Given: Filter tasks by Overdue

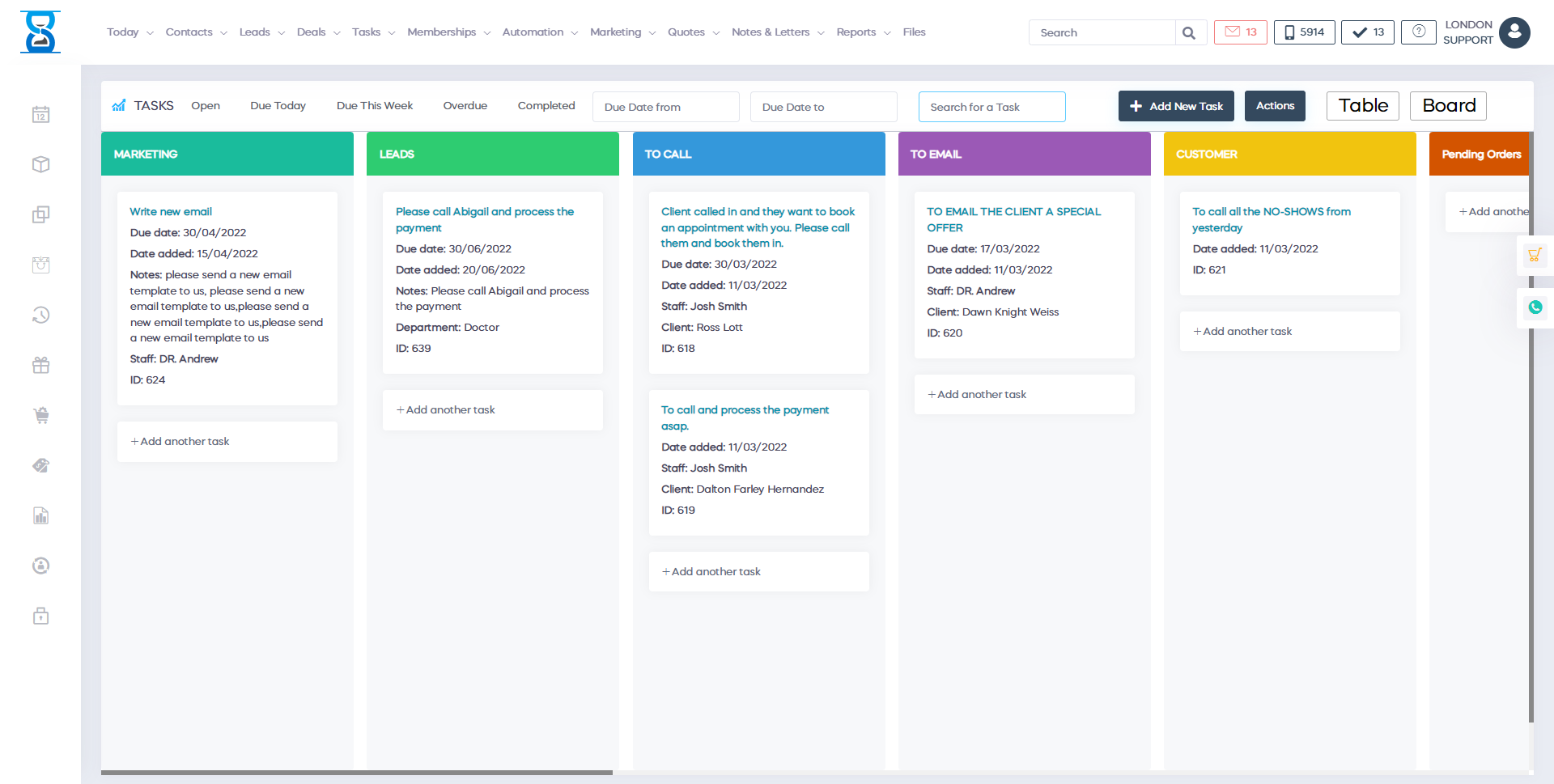Looking at the screenshot, I should [x=465, y=106].
